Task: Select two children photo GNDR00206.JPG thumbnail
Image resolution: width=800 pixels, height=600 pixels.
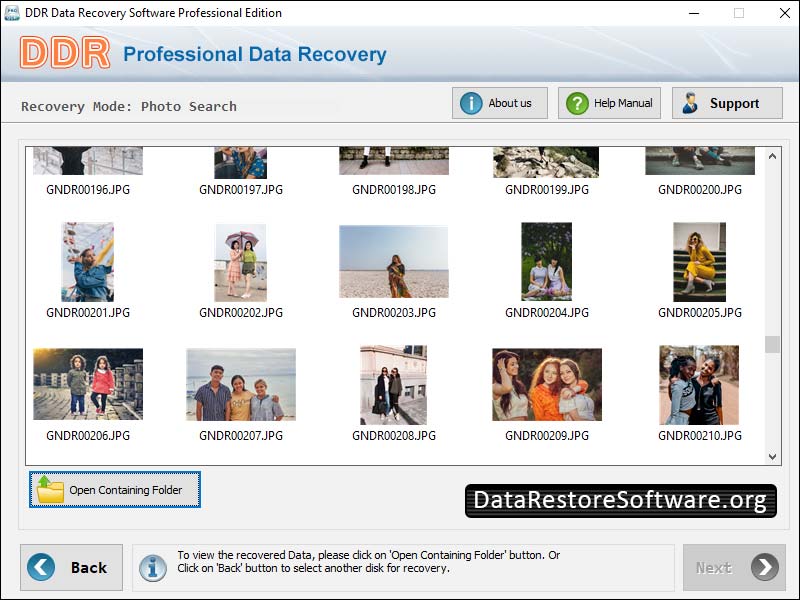Action: click(x=88, y=384)
